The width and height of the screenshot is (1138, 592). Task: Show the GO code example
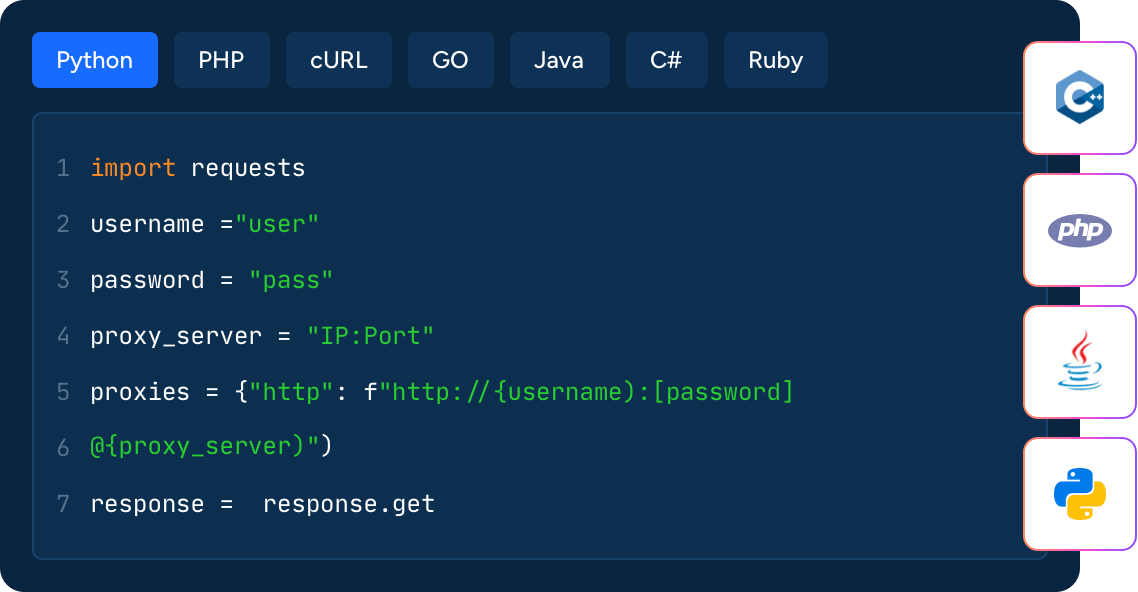click(x=450, y=60)
